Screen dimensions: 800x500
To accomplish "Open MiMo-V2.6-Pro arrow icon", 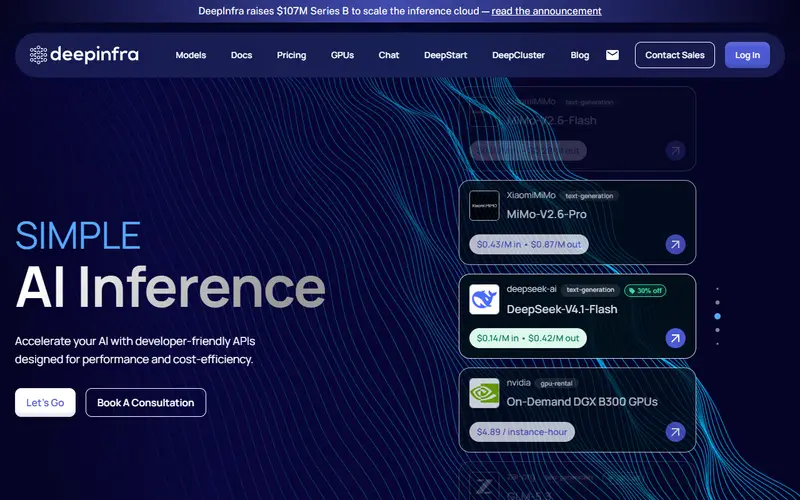I will [x=675, y=244].
